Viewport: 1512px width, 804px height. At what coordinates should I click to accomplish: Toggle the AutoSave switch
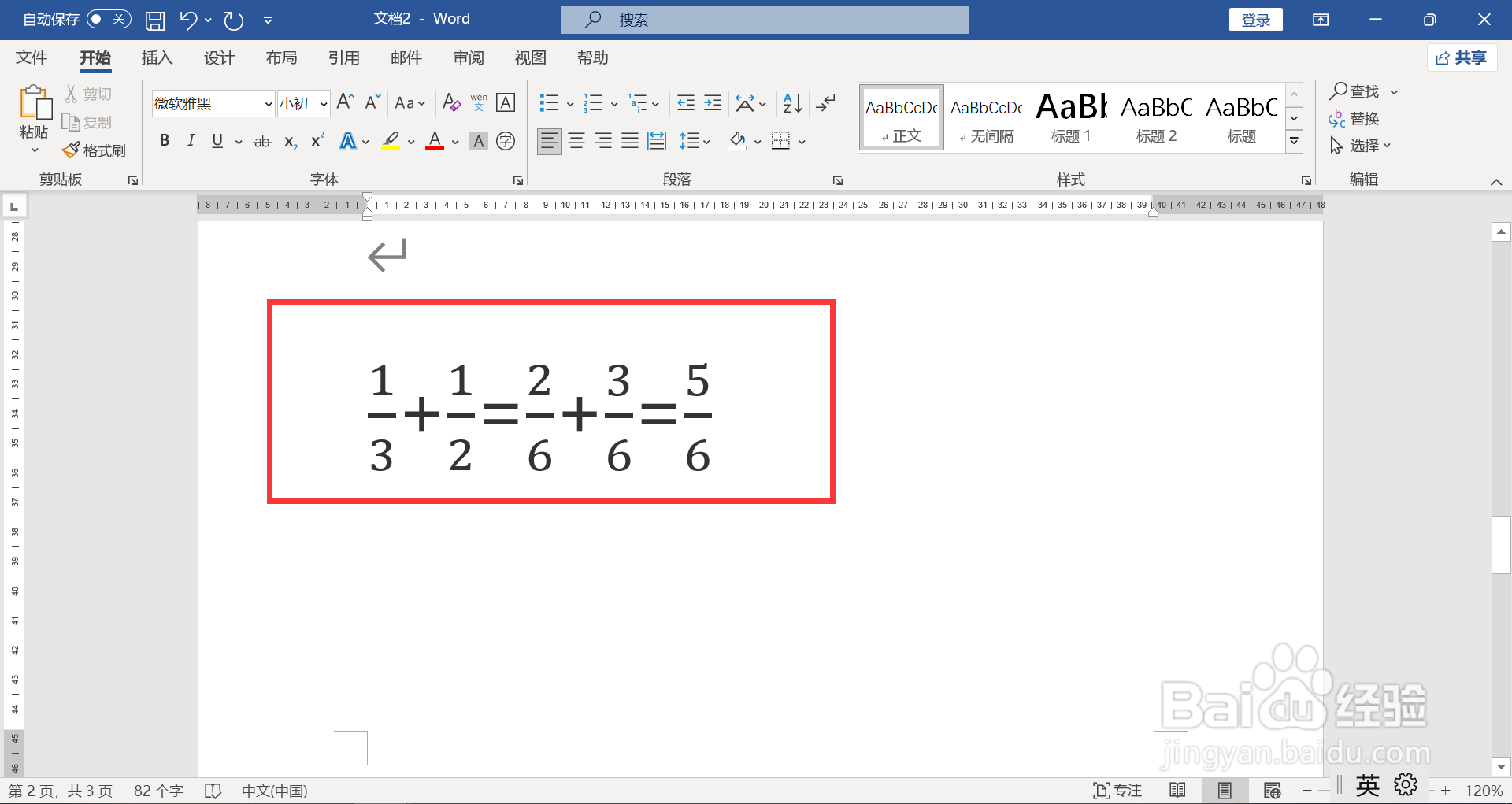(x=109, y=19)
